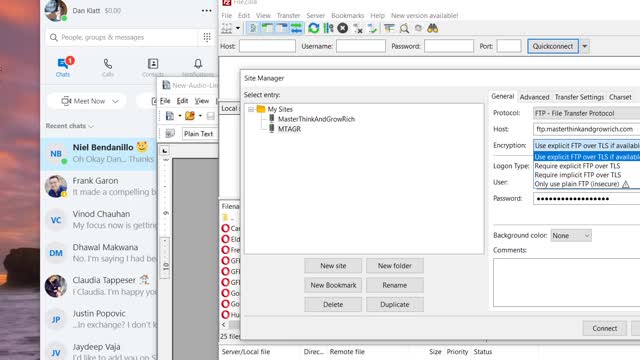Screen dimensions: 640x360
Task: Click the Rename button
Action: (395, 285)
